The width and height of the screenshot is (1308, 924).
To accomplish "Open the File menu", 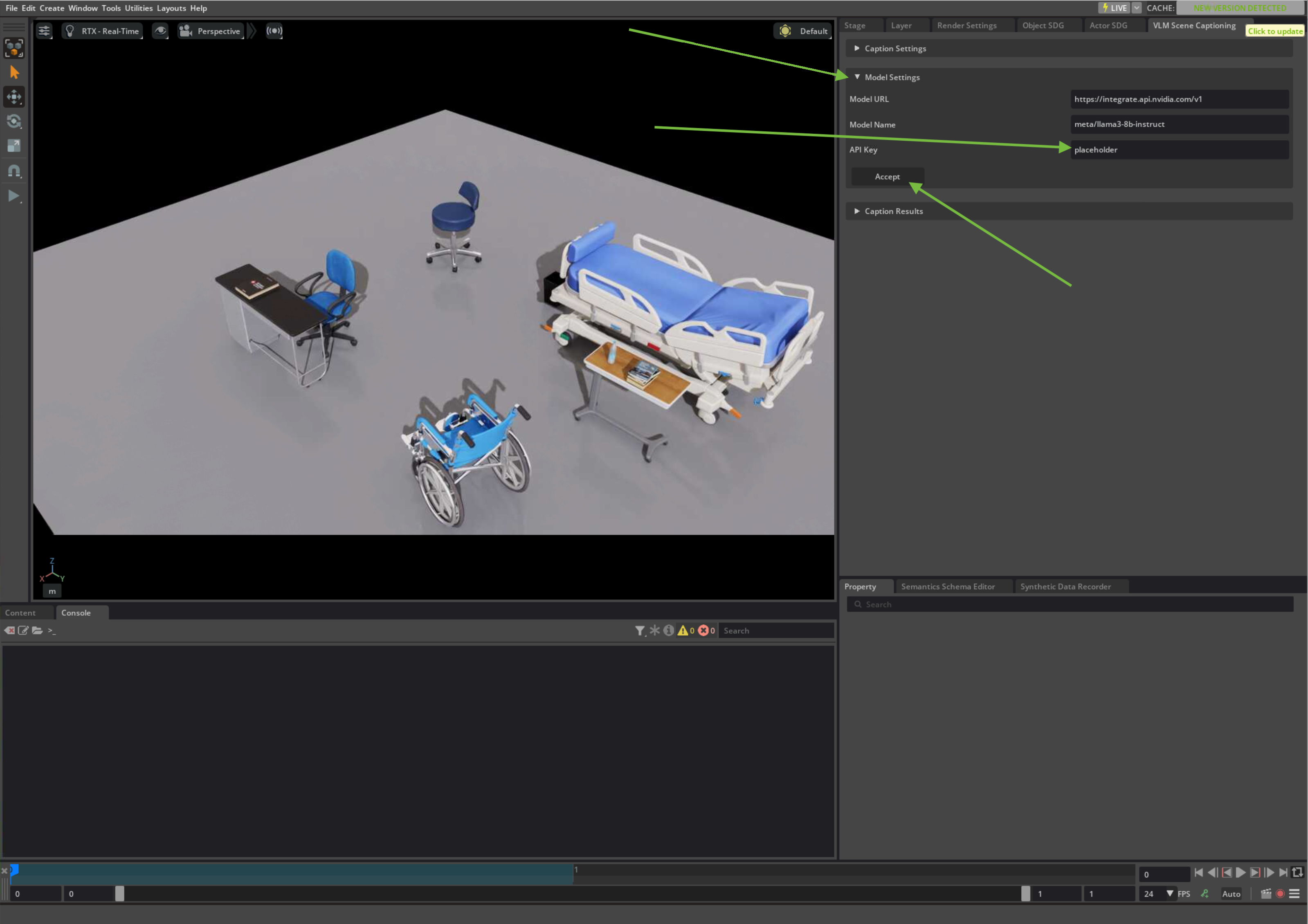I will pyautogui.click(x=11, y=8).
